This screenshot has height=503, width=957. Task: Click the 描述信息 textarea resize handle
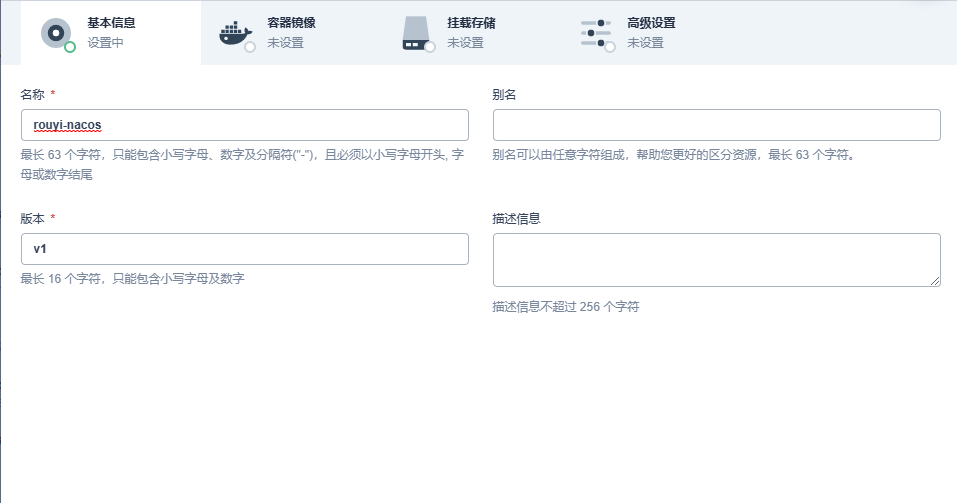point(936,283)
